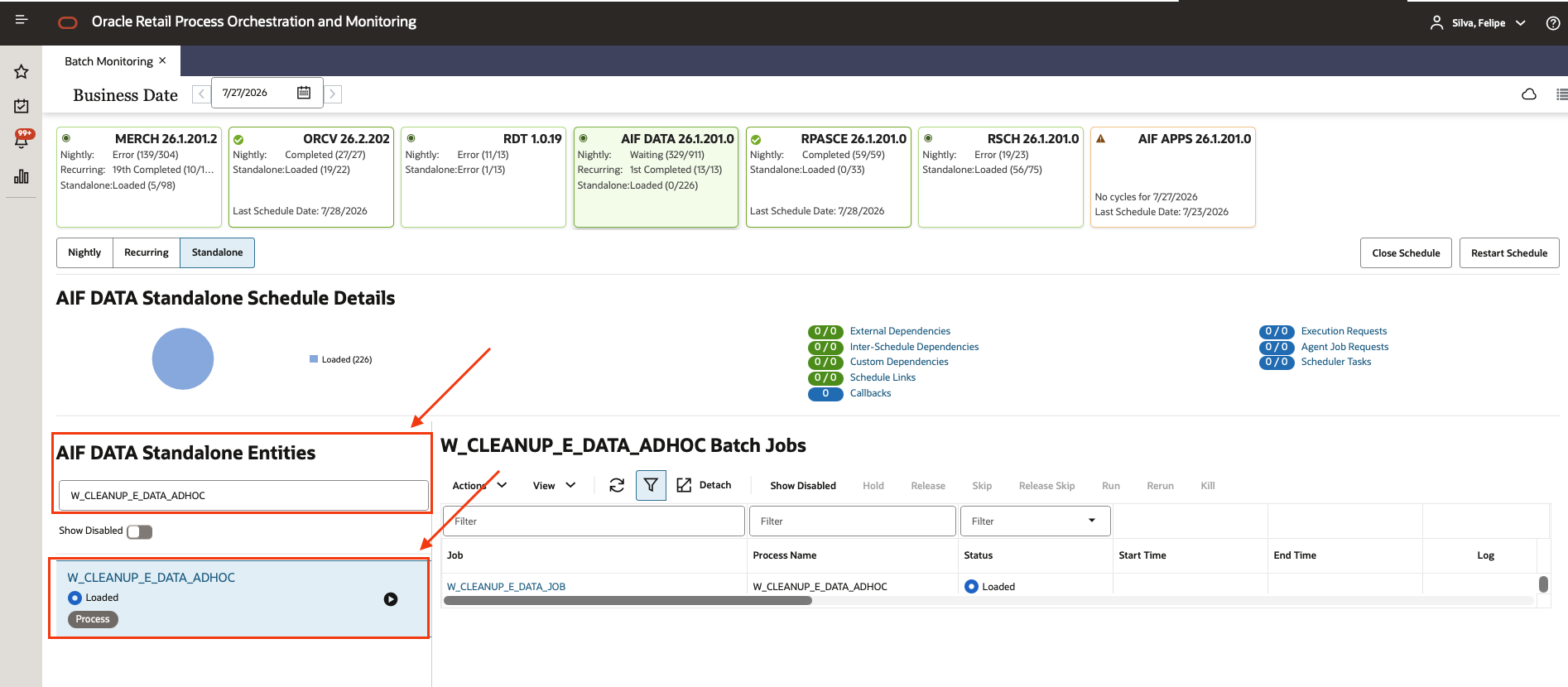Click the list icon at far right edge
1568x687 pixels.
pyautogui.click(x=1561, y=94)
